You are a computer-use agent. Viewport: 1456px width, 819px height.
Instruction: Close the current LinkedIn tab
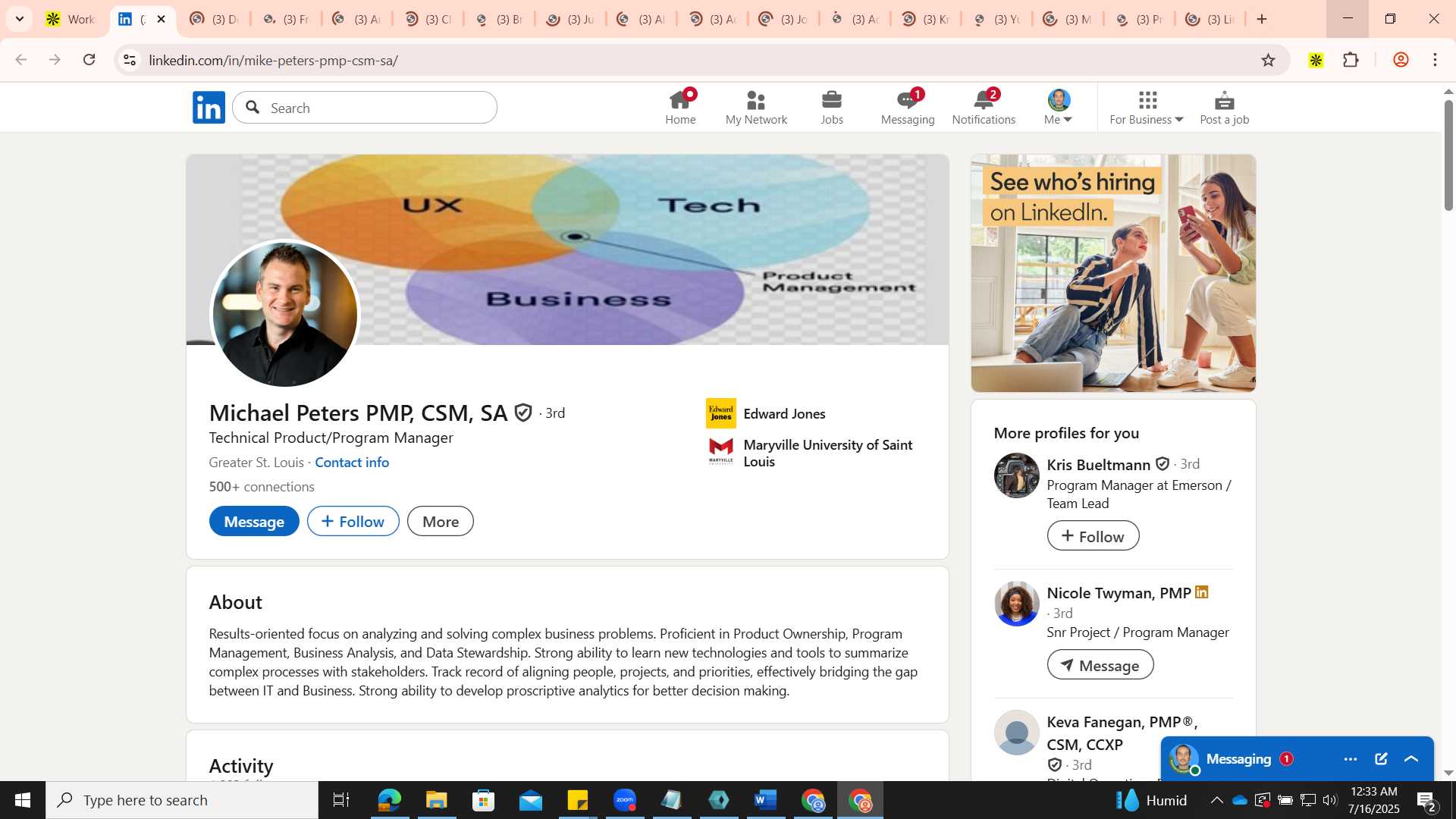(x=161, y=19)
